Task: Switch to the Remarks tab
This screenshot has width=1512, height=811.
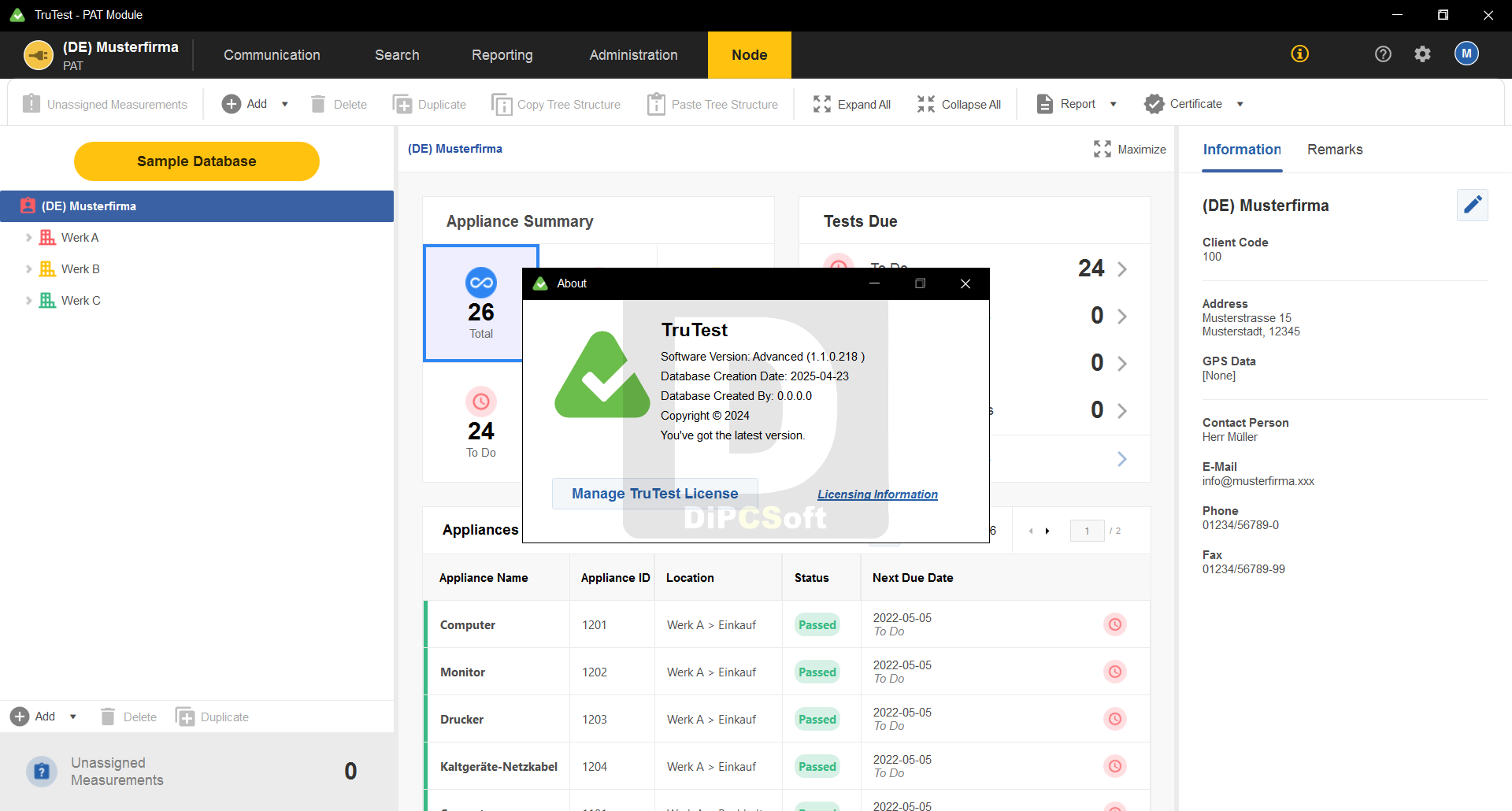Action: pos(1335,150)
